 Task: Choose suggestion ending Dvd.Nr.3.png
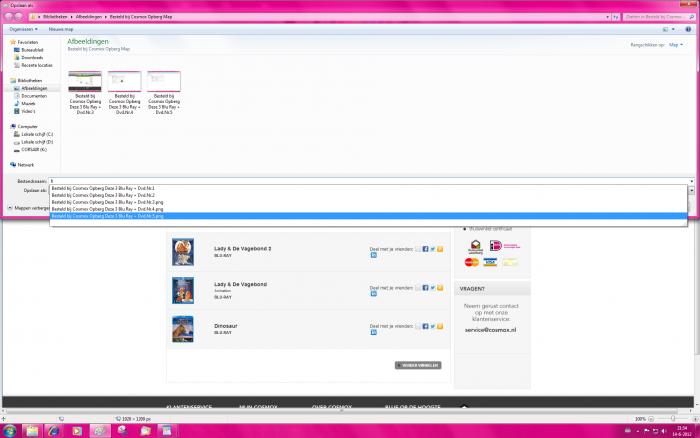(368, 202)
